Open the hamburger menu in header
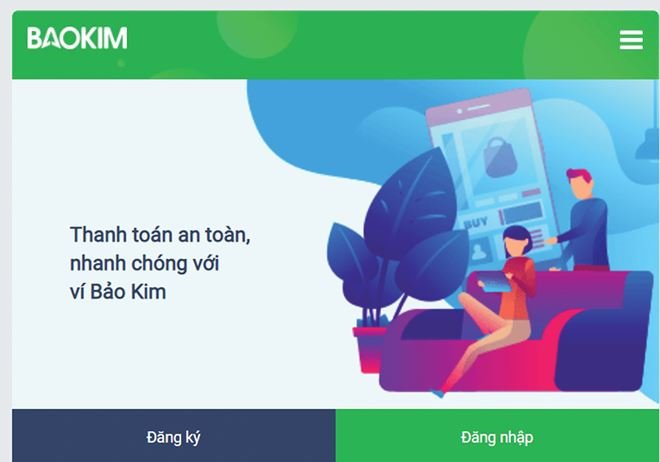660x462 pixels. [631, 40]
